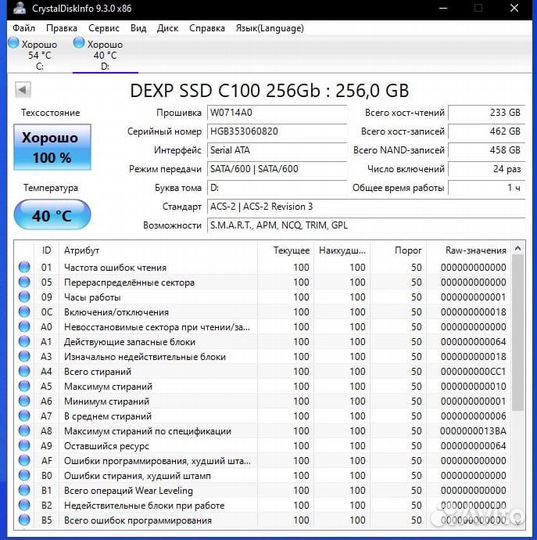This screenshot has width=537, height=540.
Task: Click the Текущее column header
Action: click(x=286, y=250)
